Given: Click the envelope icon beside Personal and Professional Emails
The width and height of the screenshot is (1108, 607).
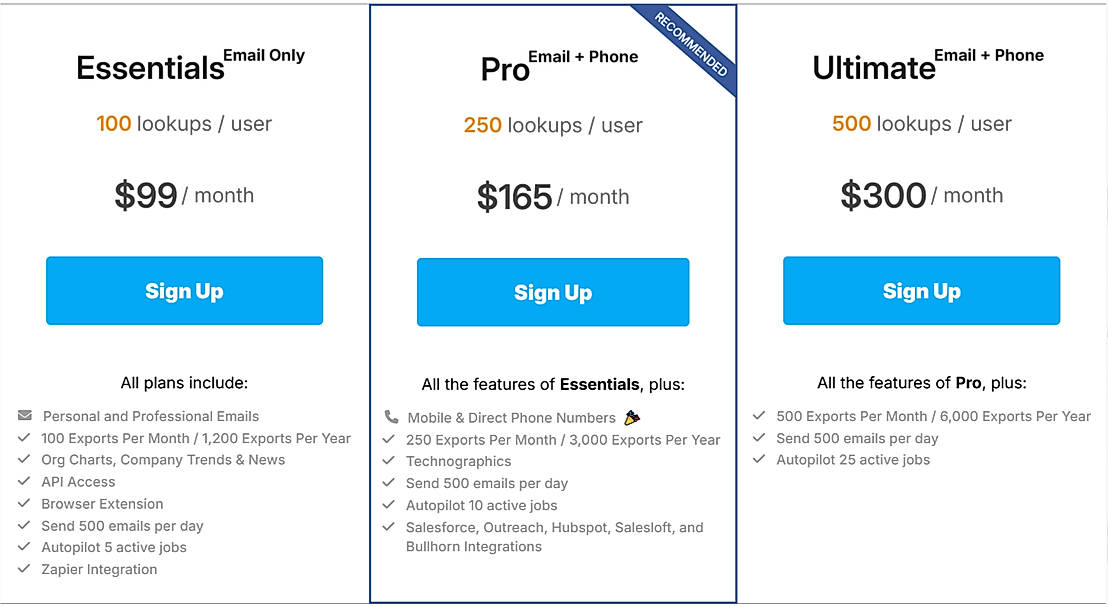Looking at the screenshot, I should [25, 415].
